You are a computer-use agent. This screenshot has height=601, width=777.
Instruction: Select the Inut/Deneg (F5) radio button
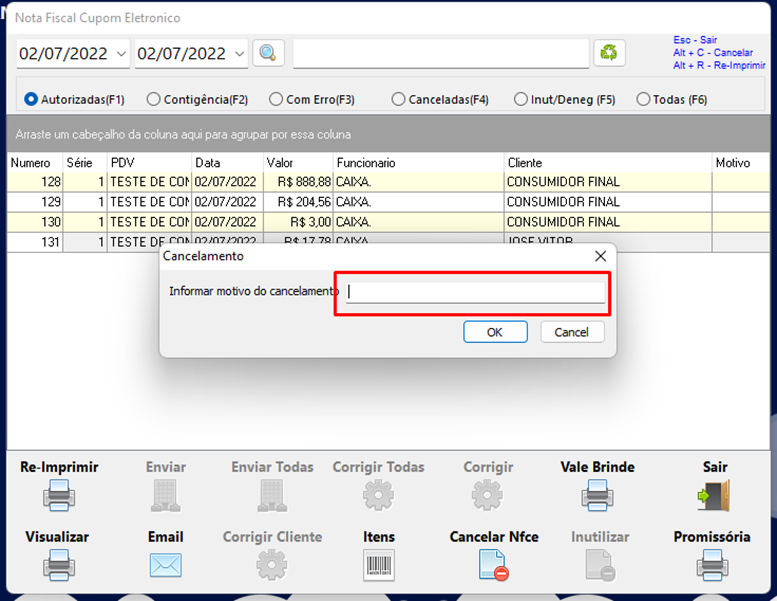coord(521,100)
